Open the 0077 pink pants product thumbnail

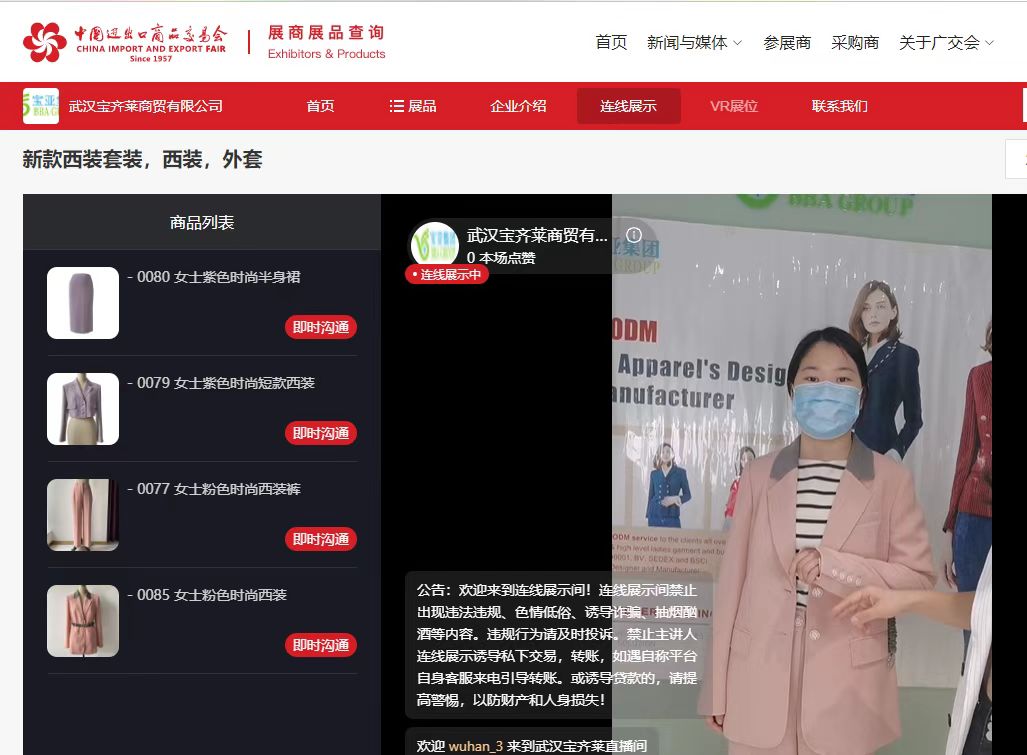pyautogui.click(x=83, y=514)
